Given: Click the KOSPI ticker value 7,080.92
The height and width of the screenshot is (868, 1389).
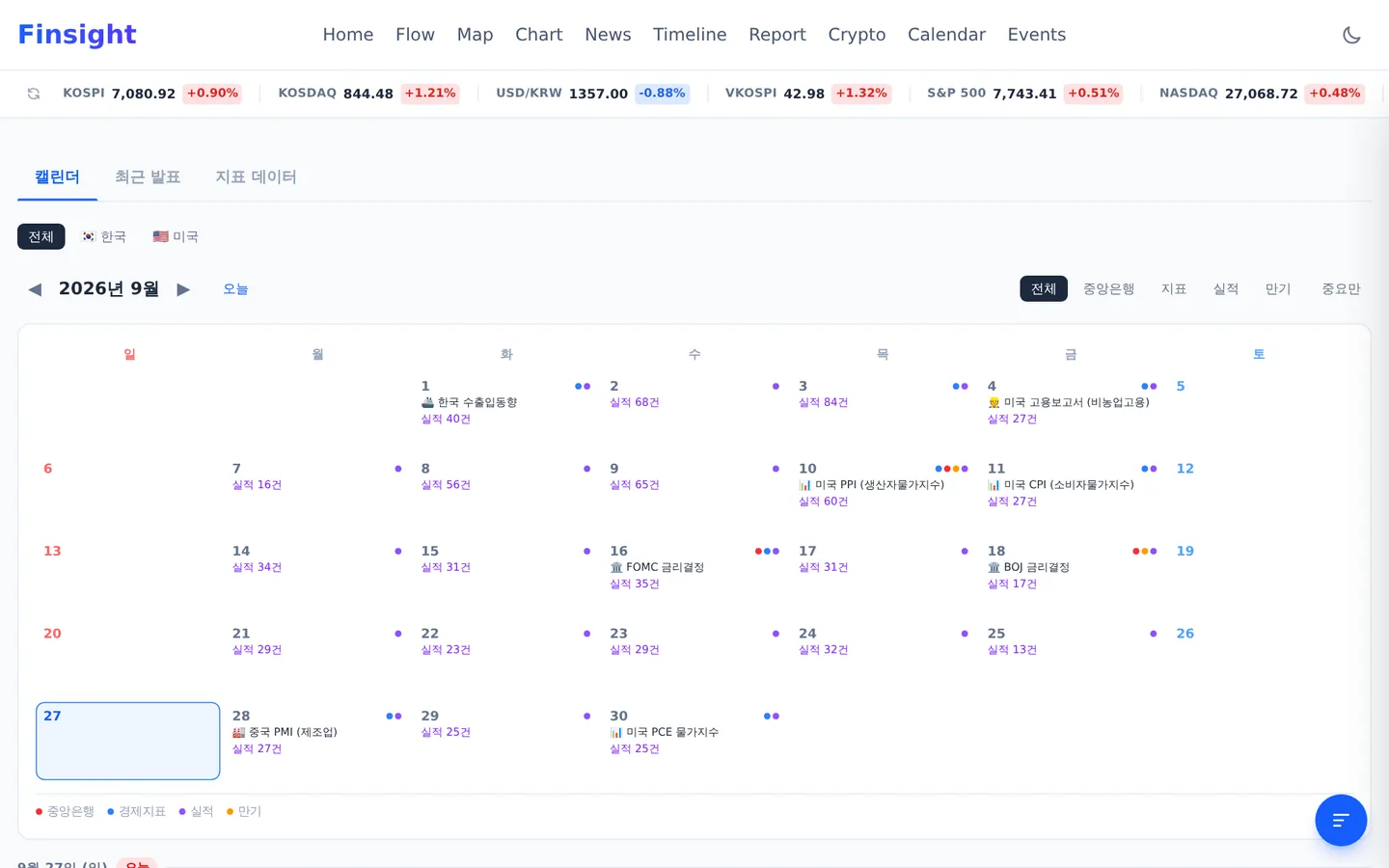Looking at the screenshot, I should (144, 94).
